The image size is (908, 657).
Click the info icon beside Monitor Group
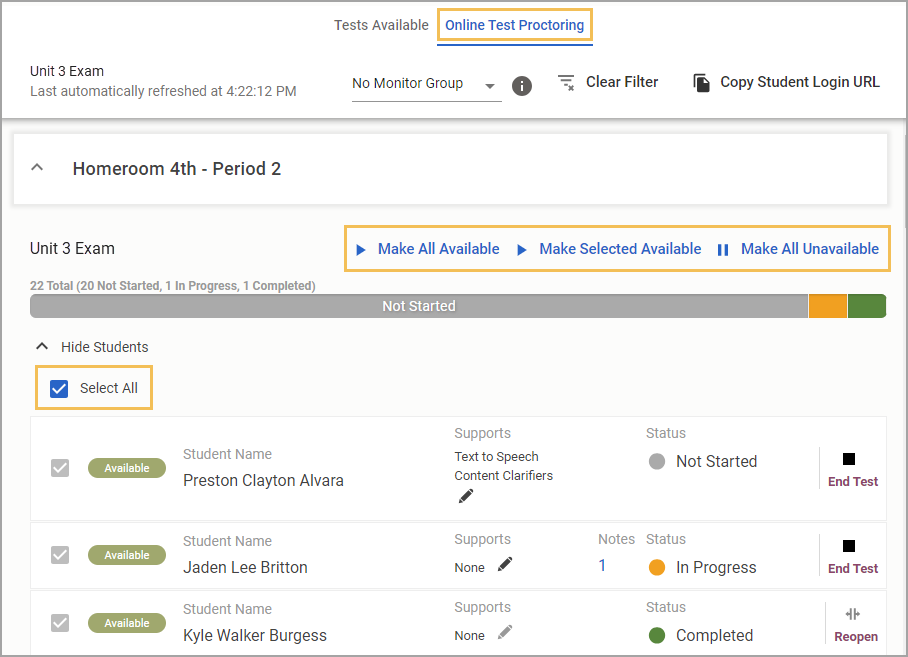522,86
